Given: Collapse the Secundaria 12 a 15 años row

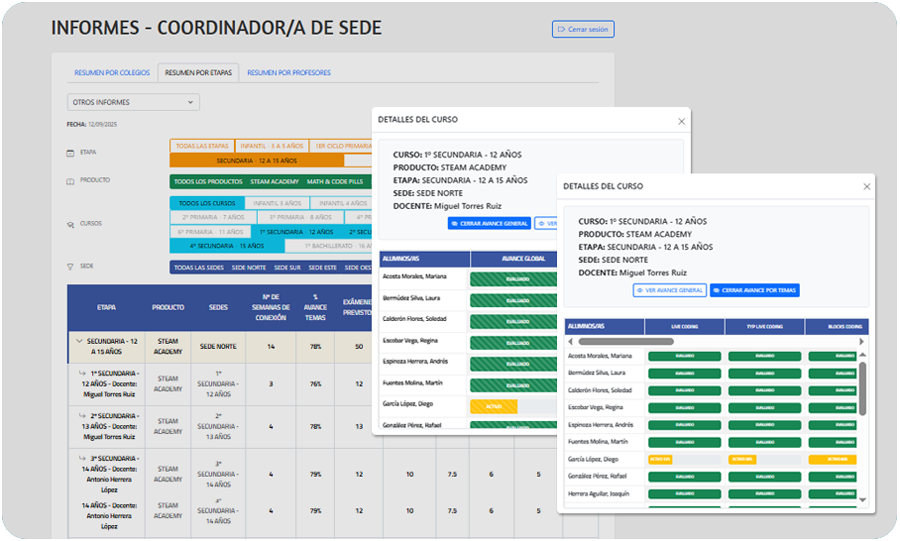Looking at the screenshot, I should (80, 341).
